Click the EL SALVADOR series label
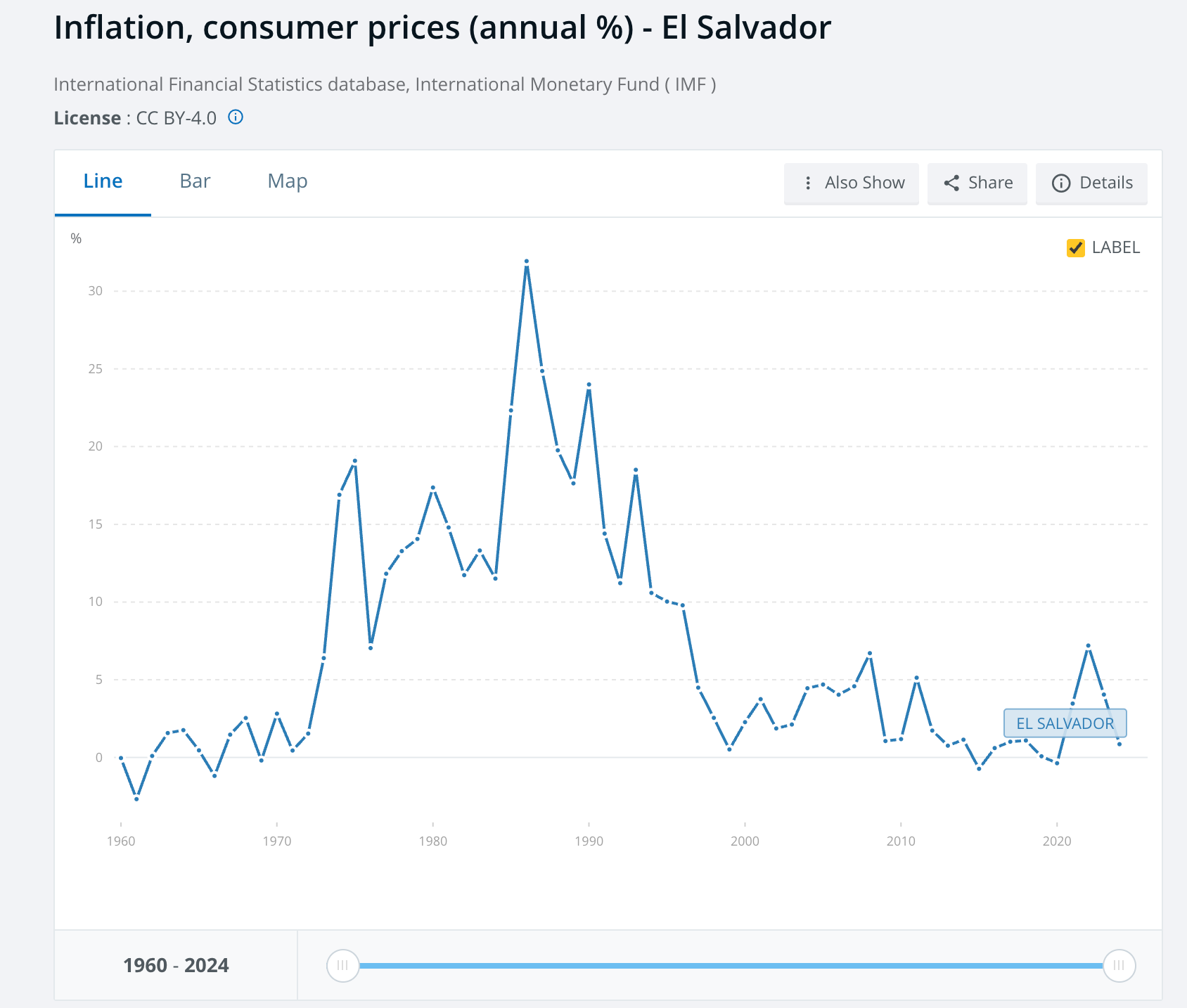1187x1008 pixels. tap(1065, 723)
